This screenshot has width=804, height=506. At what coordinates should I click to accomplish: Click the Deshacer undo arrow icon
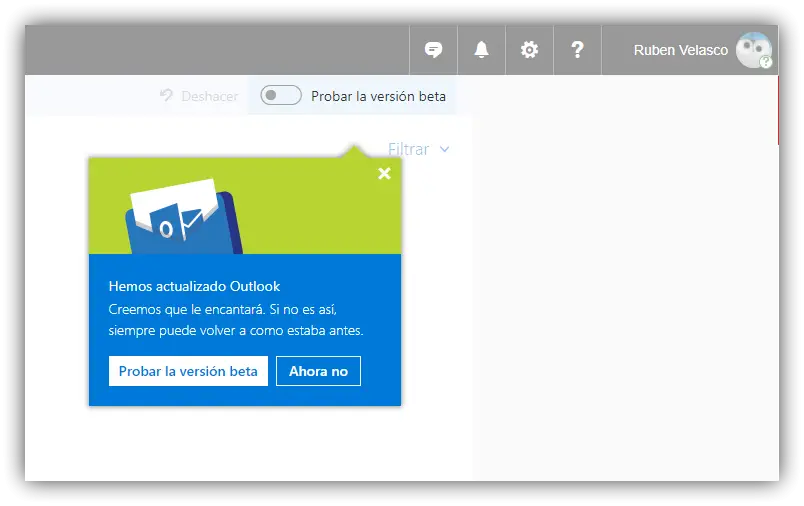(x=166, y=95)
